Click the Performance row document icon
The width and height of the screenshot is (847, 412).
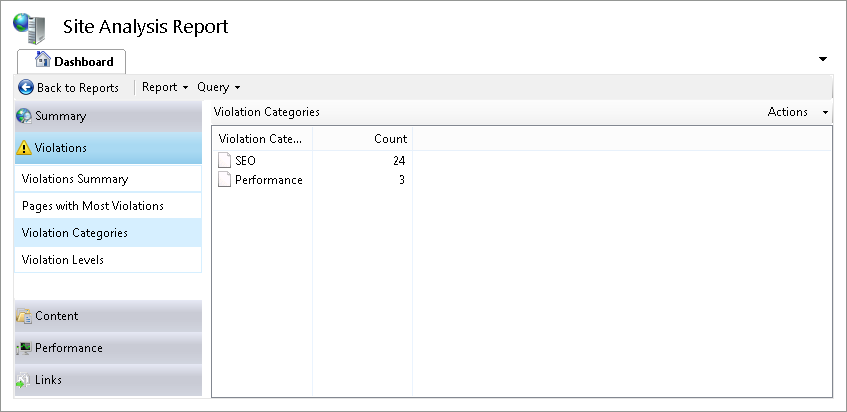click(x=225, y=180)
